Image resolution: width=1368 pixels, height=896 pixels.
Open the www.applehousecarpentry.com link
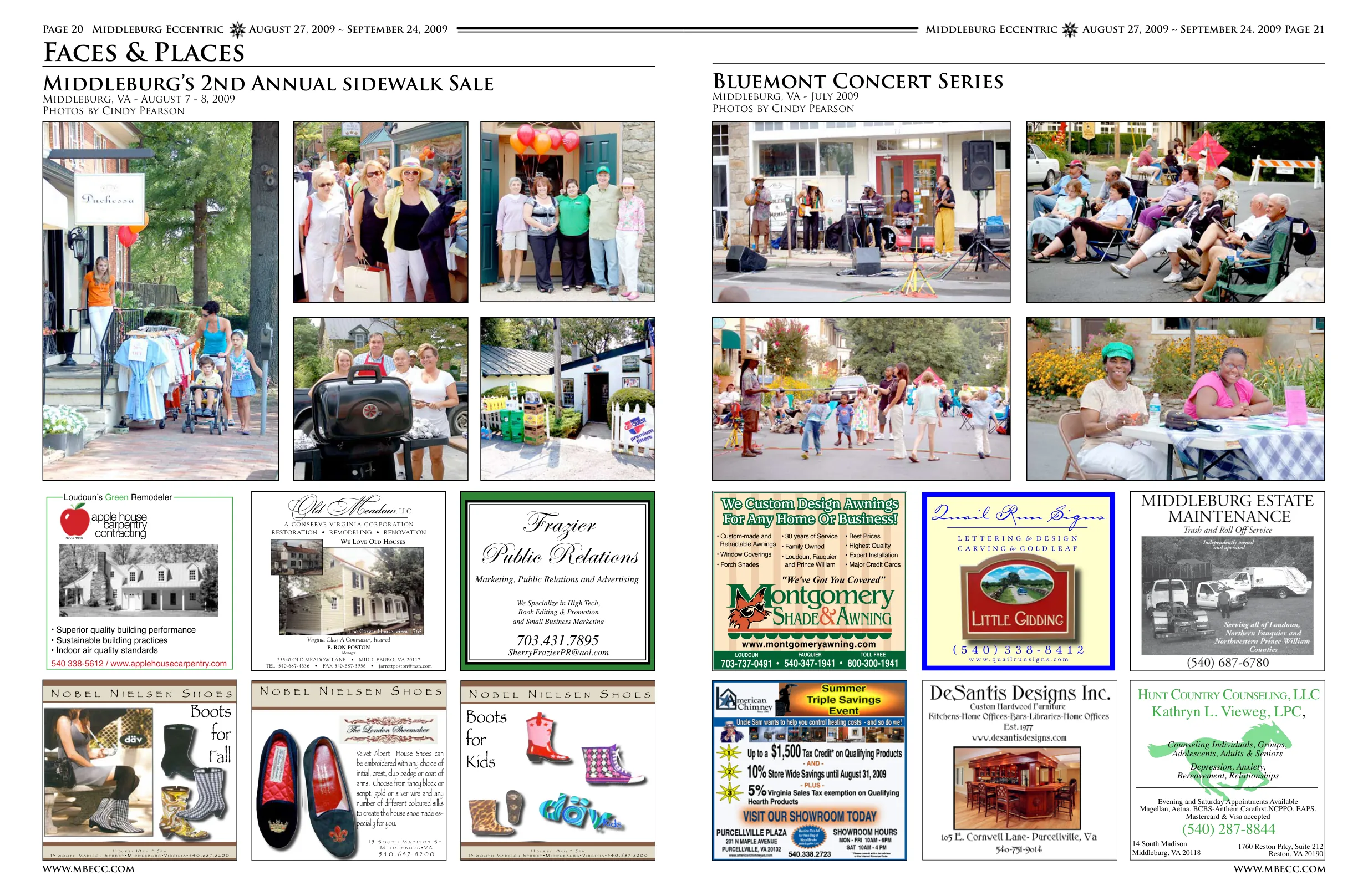tap(169, 663)
